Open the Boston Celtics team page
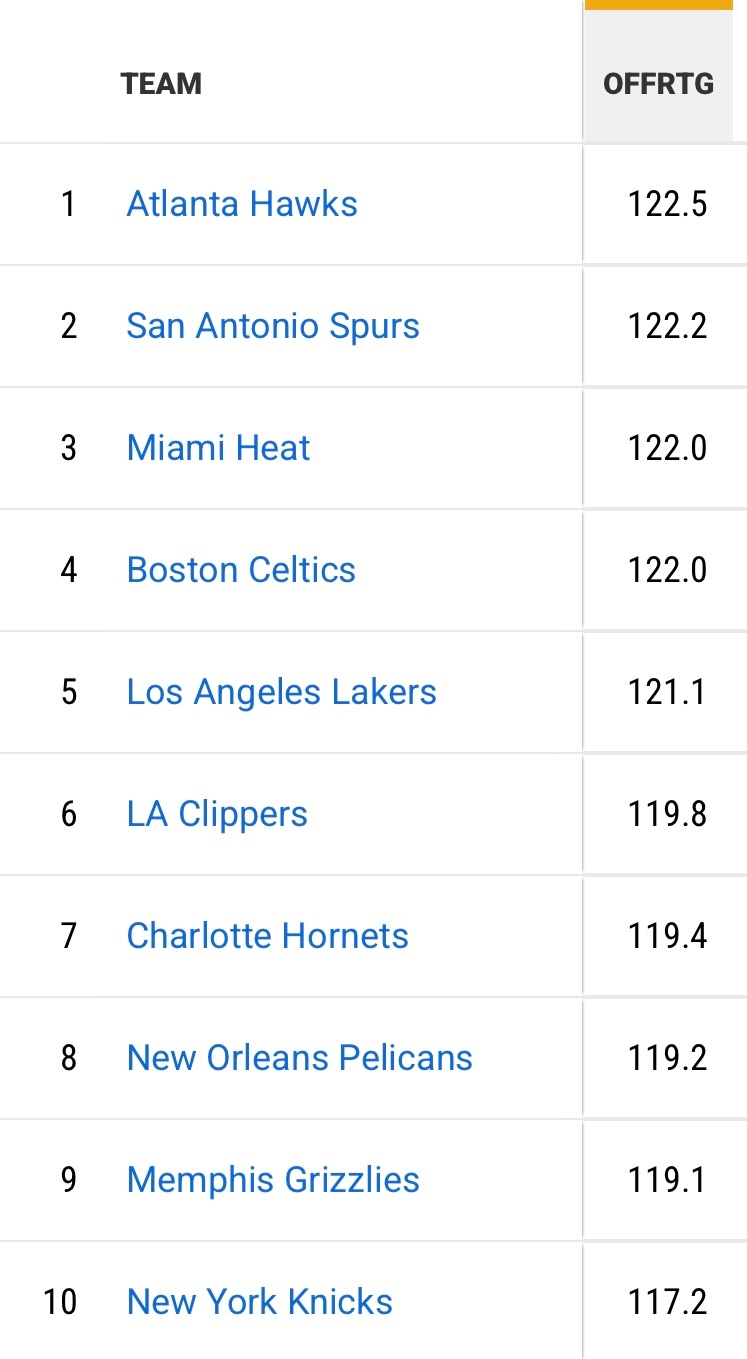Viewport: 747px width, 1359px height. [x=241, y=570]
